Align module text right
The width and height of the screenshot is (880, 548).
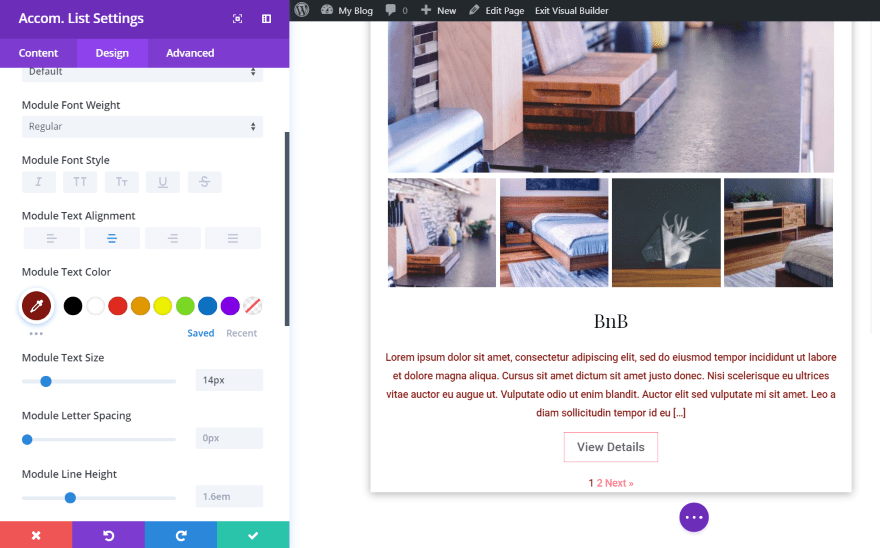[173, 238]
